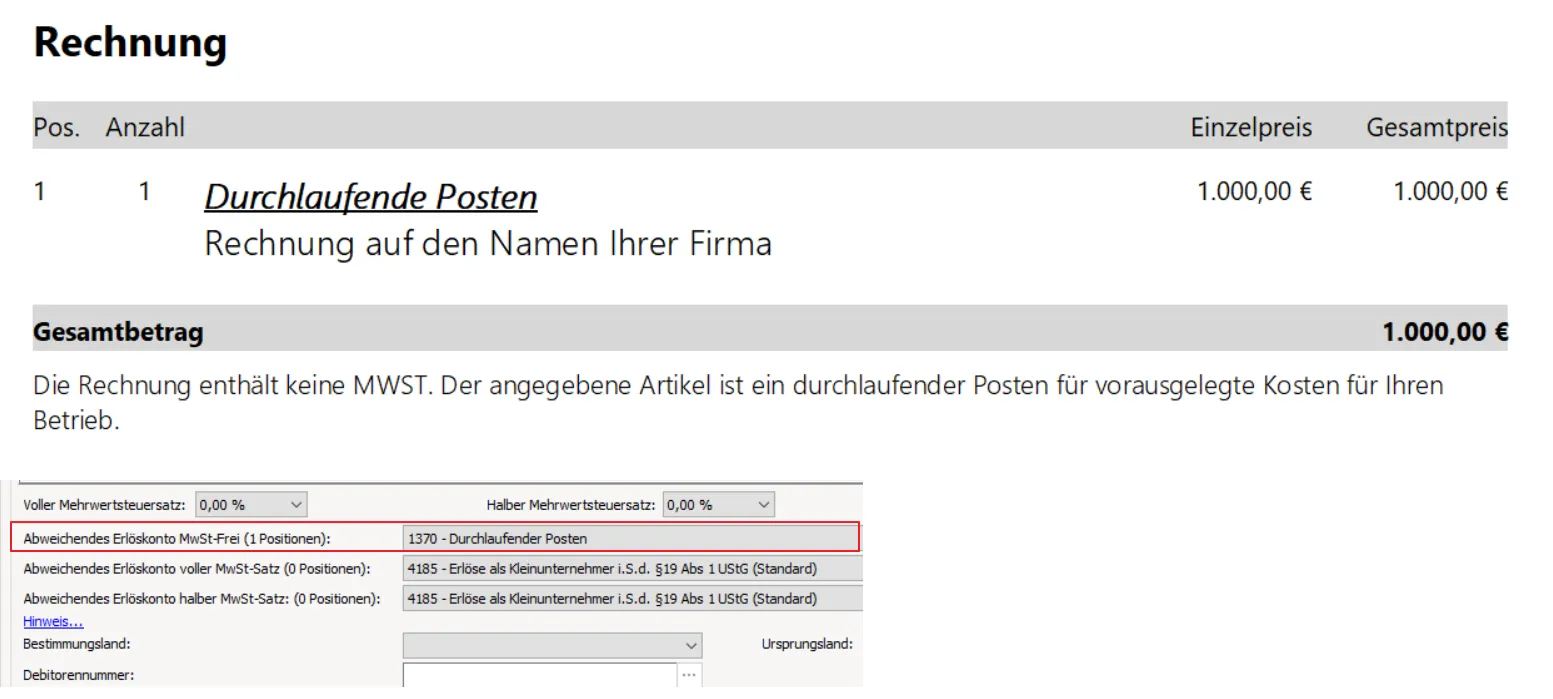Click the Rechnung heading
The height and width of the screenshot is (699, 1553).
(x=130, y=43)
